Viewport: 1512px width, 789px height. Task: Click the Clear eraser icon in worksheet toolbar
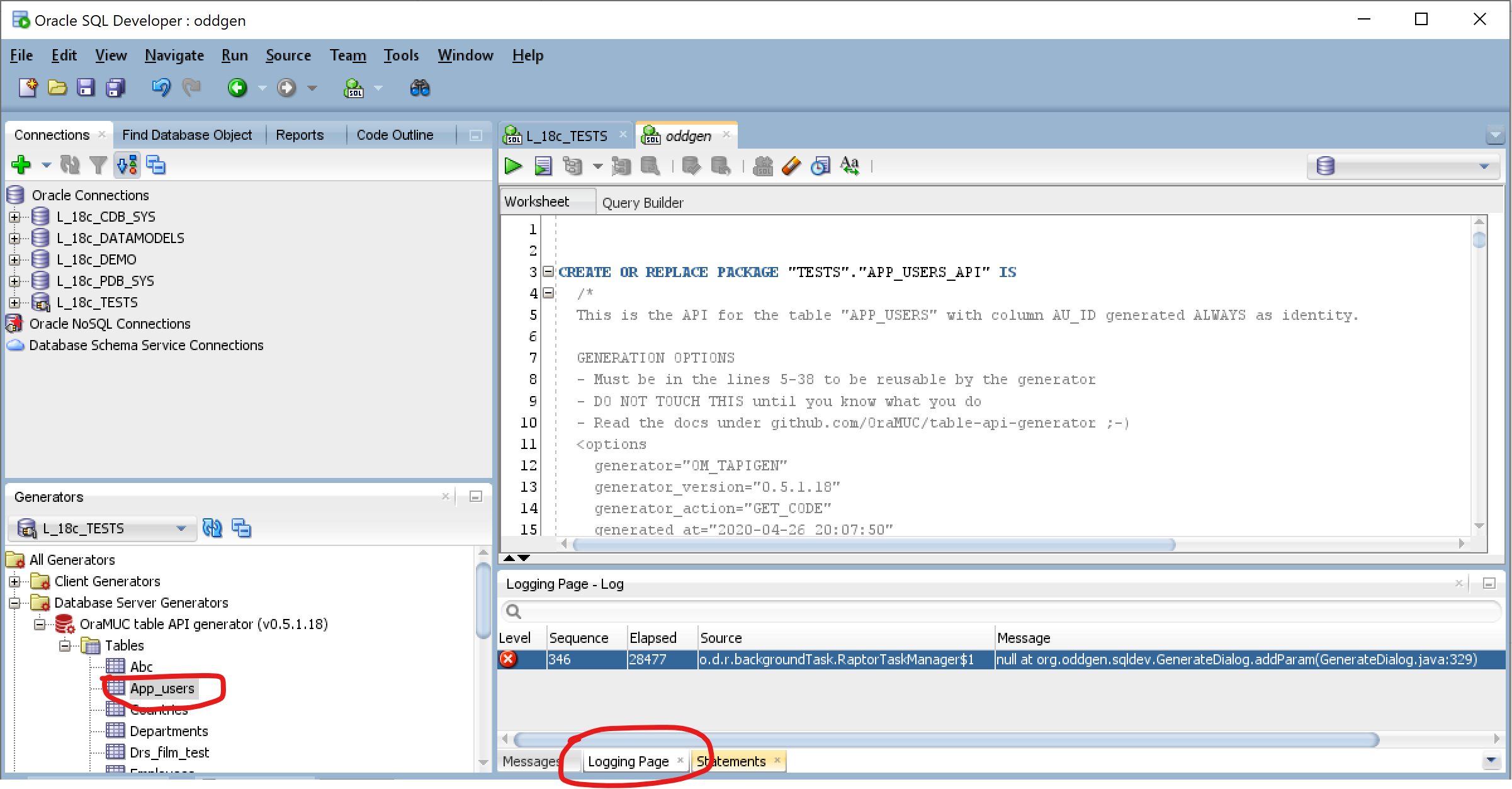click(x=791, y=166)
